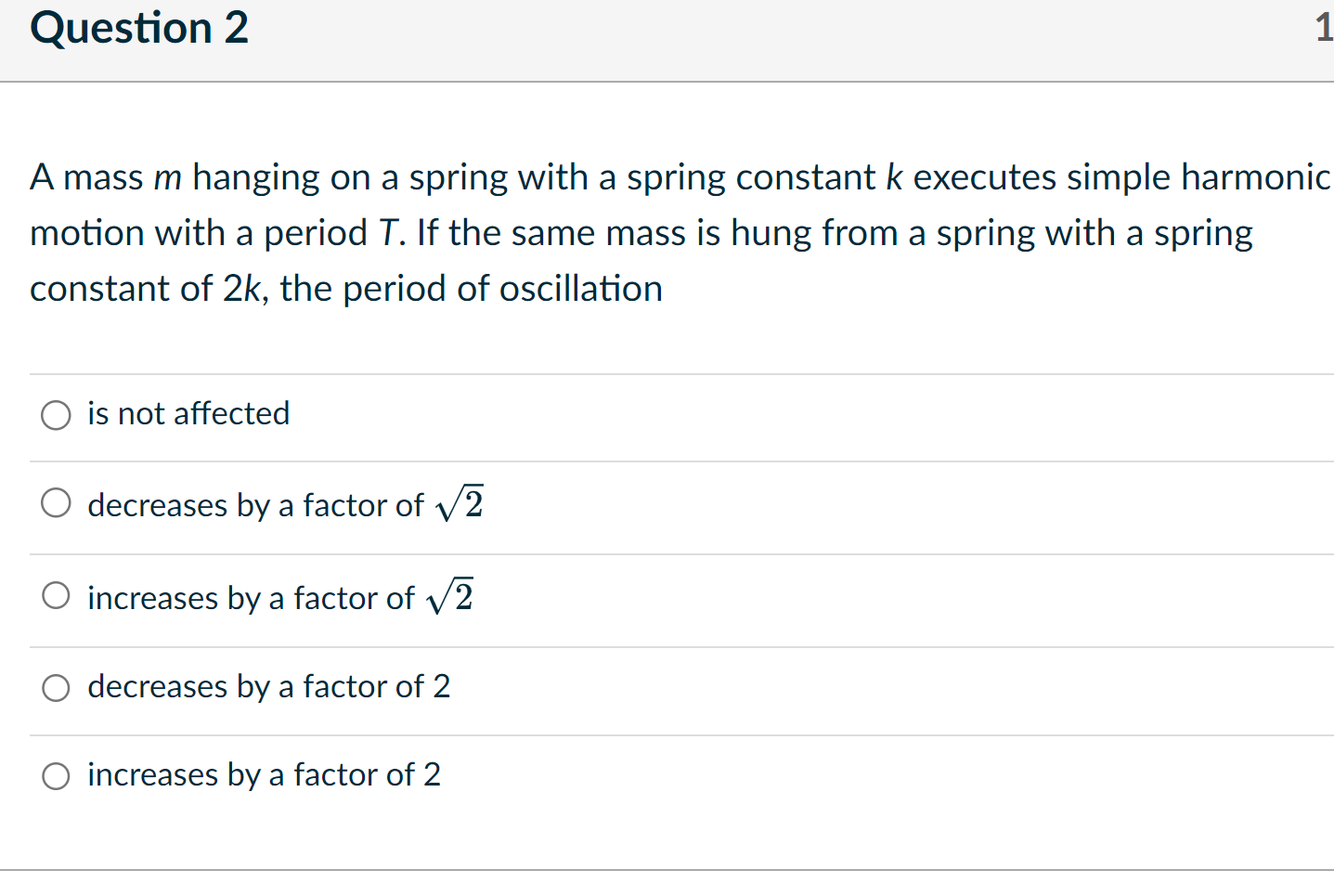Click the divider below the question text
Viewport: 1334px width, 896px height.
pyautogui.click(x=667, y=370)
